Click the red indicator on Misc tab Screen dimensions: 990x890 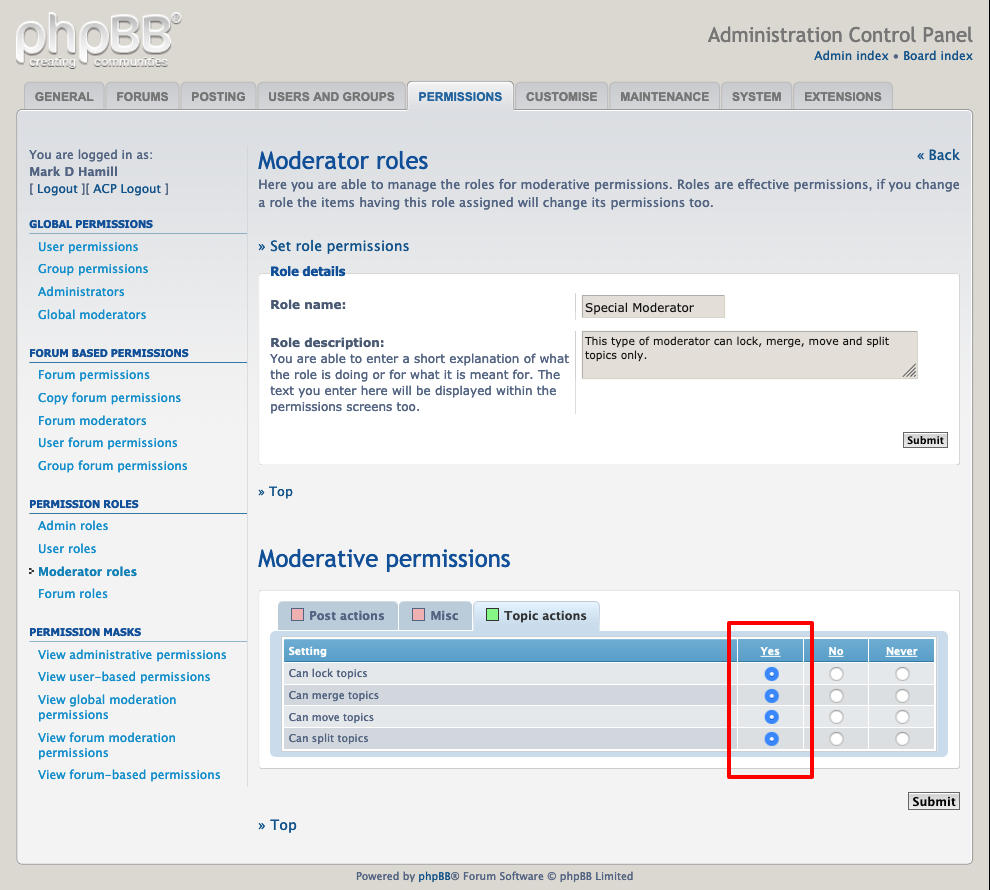(418, 615)
